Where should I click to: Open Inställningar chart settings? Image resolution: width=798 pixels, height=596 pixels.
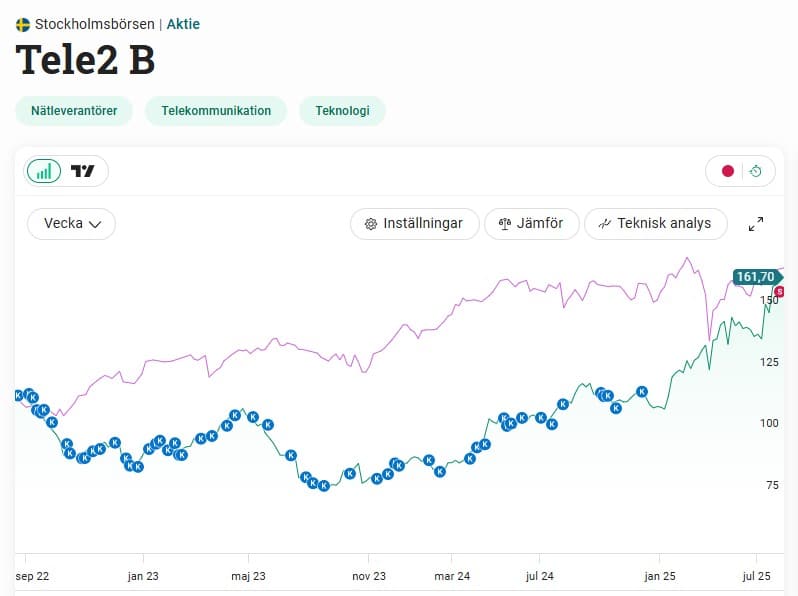click(414, 224)
